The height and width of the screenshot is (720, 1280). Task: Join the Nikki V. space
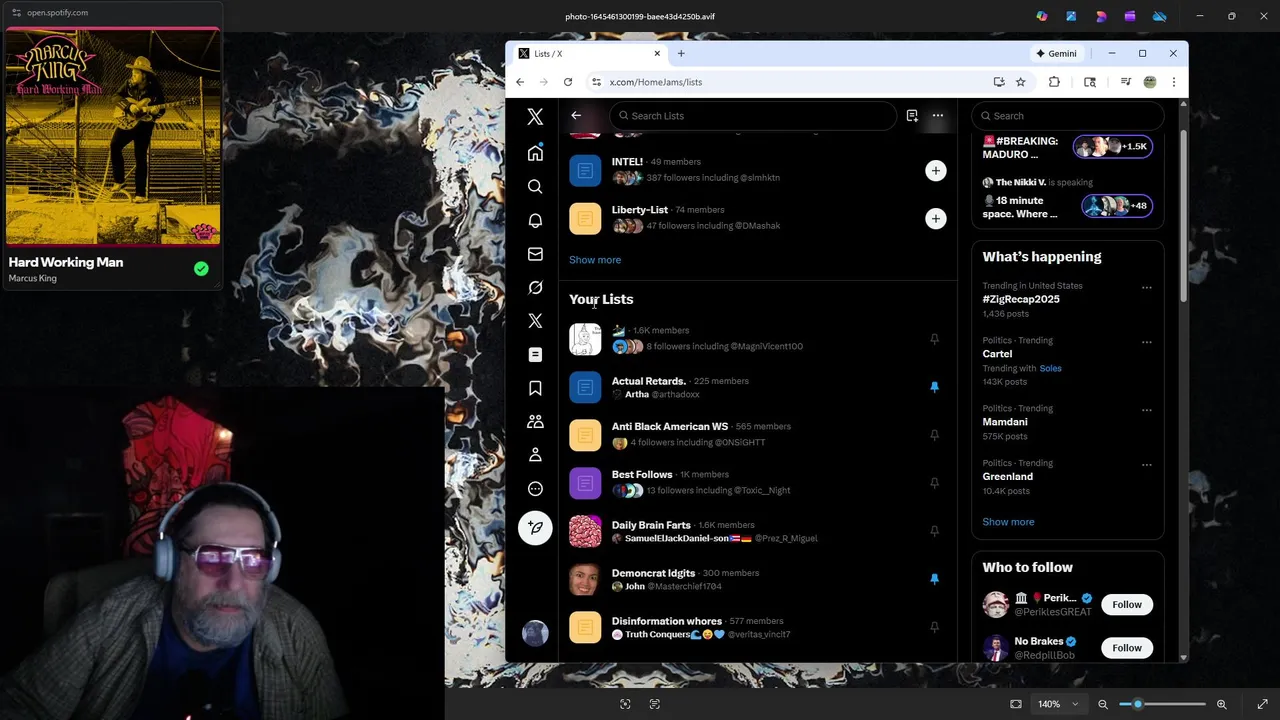click(x=1116, y=206)
